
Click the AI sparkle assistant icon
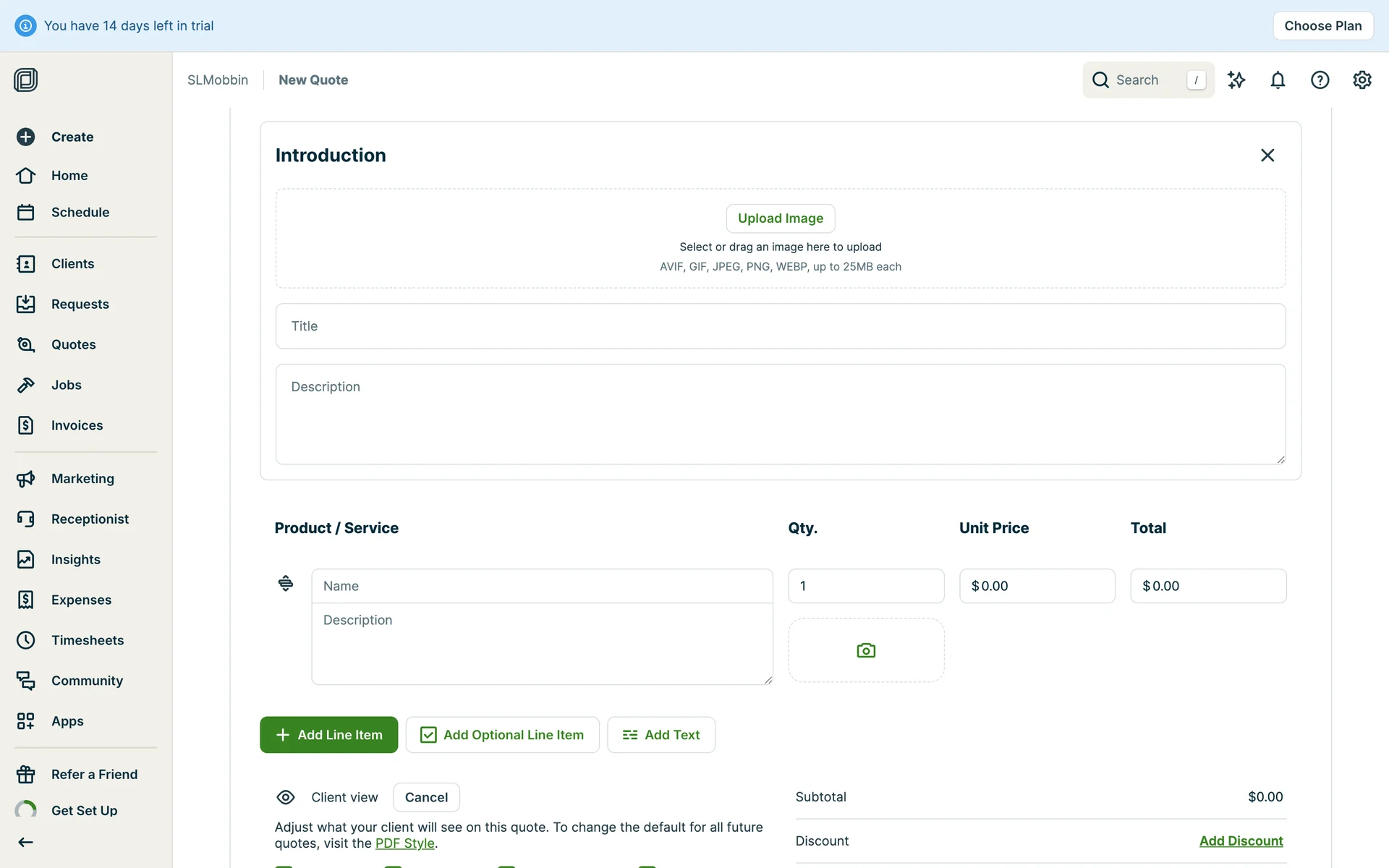click(1236, 80)
